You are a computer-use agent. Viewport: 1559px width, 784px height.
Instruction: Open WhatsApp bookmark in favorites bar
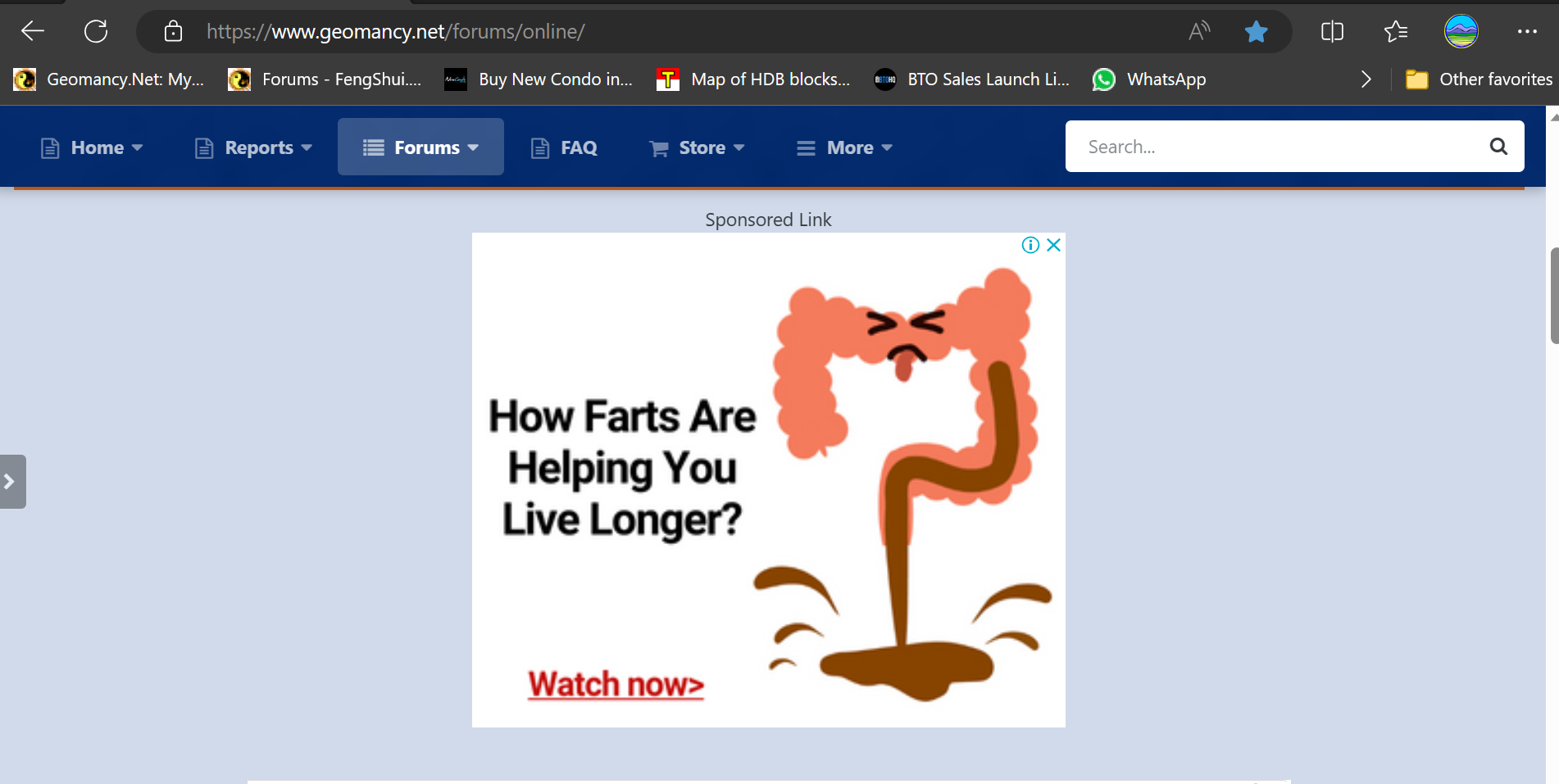tap(1149, 79)
